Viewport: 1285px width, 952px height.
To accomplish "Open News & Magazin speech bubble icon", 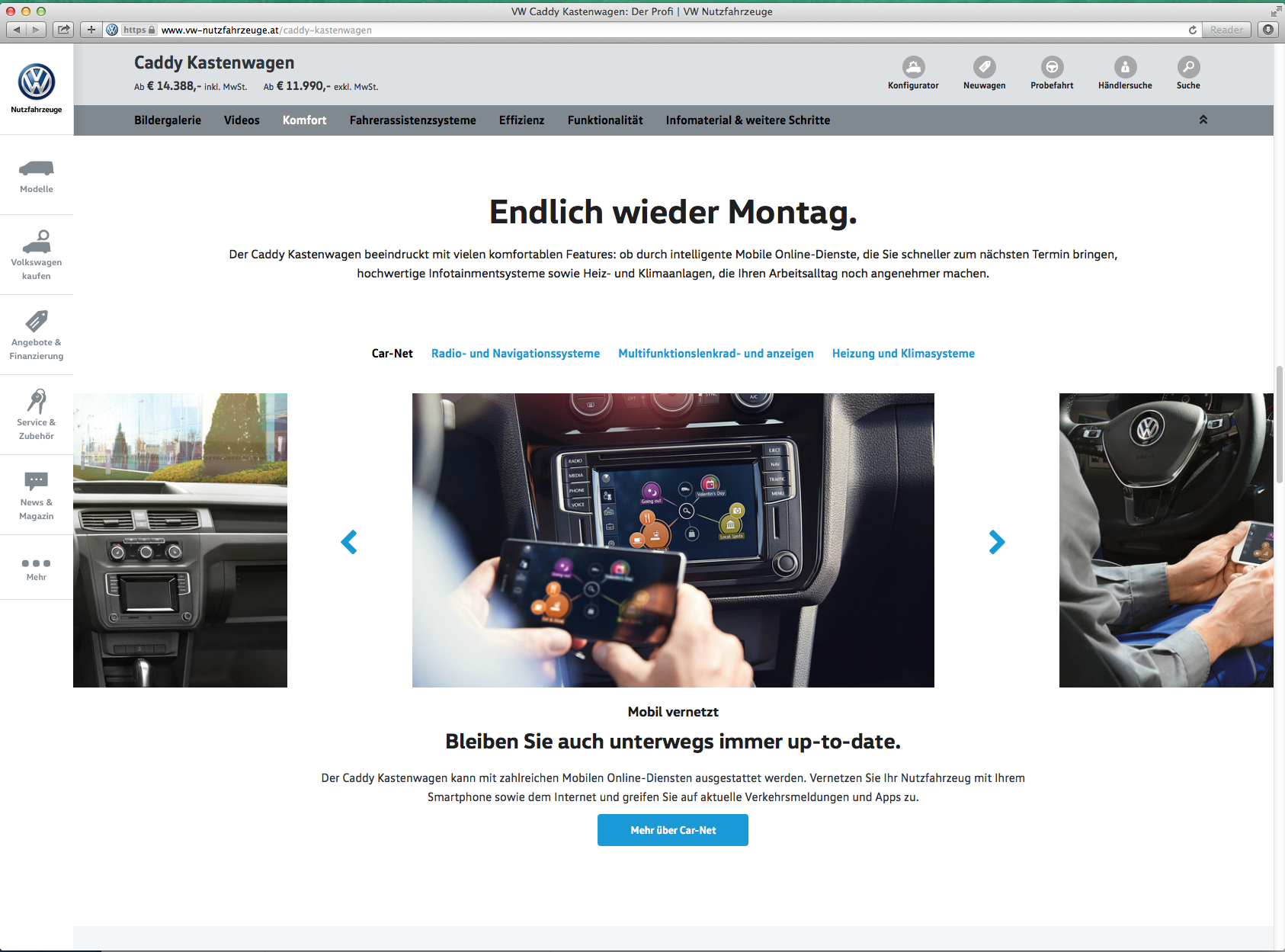I will pos(37,481).
